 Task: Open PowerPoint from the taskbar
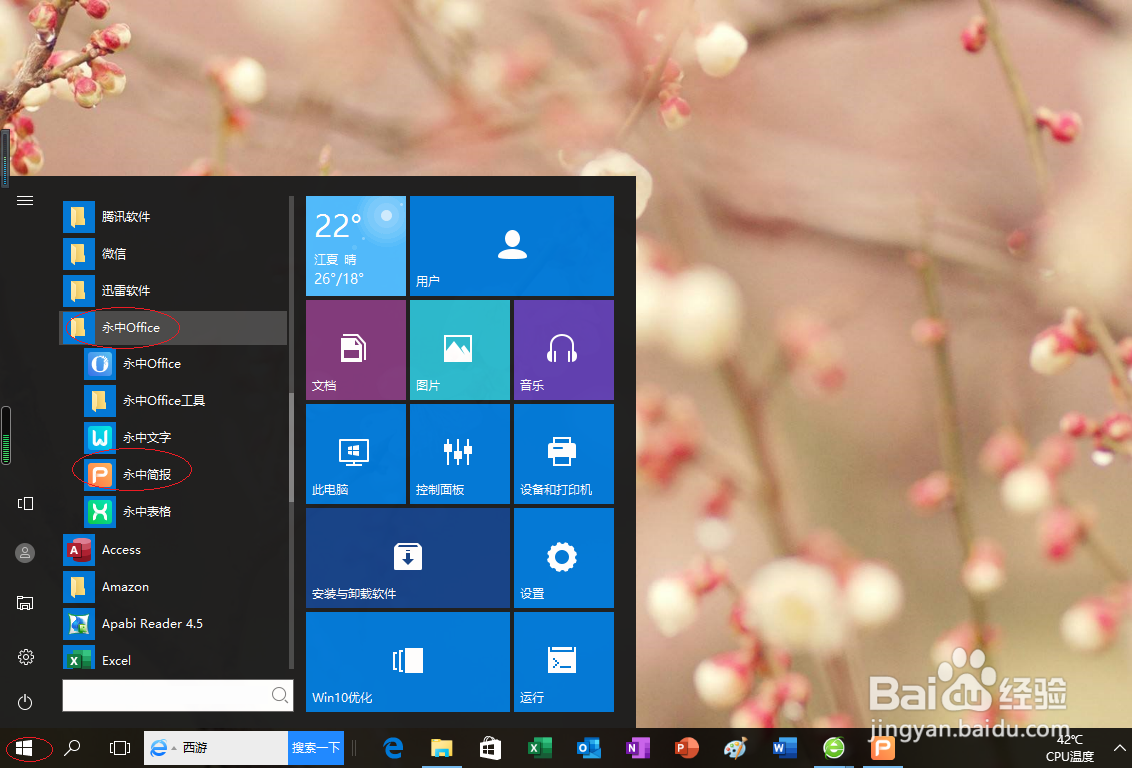[687, 749]
